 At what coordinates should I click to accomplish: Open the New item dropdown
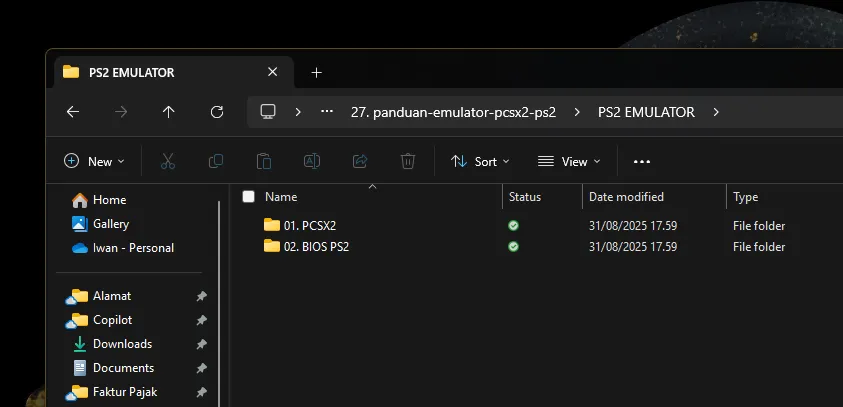(94, 161)
